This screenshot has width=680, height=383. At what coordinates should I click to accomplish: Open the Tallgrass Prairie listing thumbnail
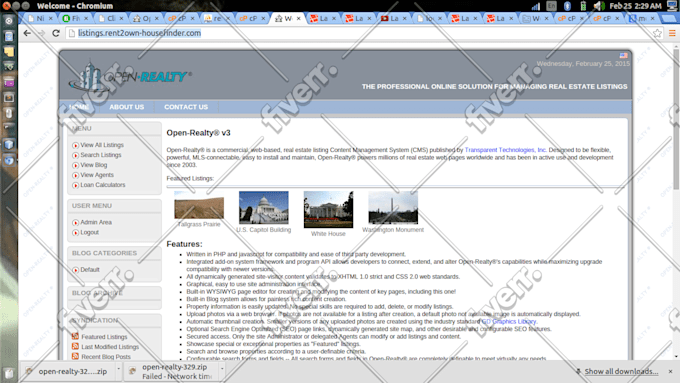pyautogui.click(x=199, y=205)
